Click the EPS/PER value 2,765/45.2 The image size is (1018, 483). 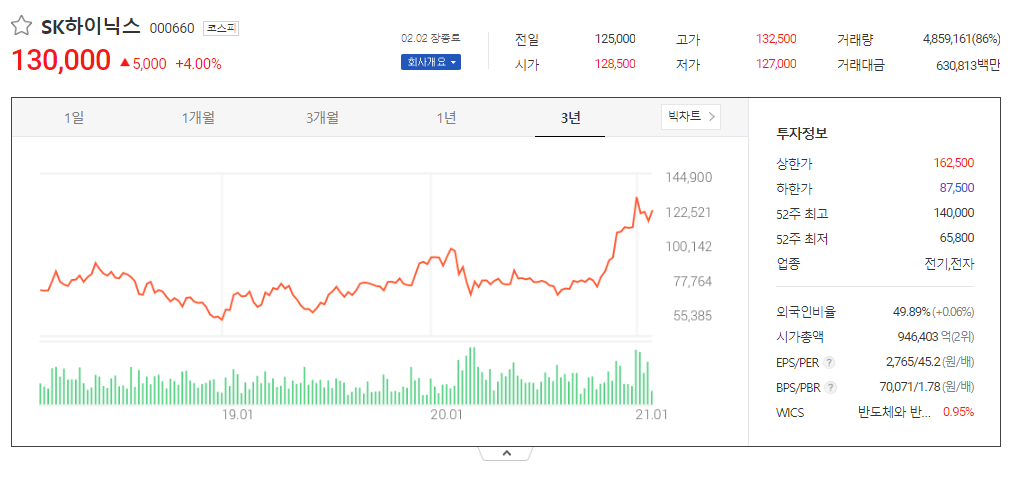click(914, 362)
